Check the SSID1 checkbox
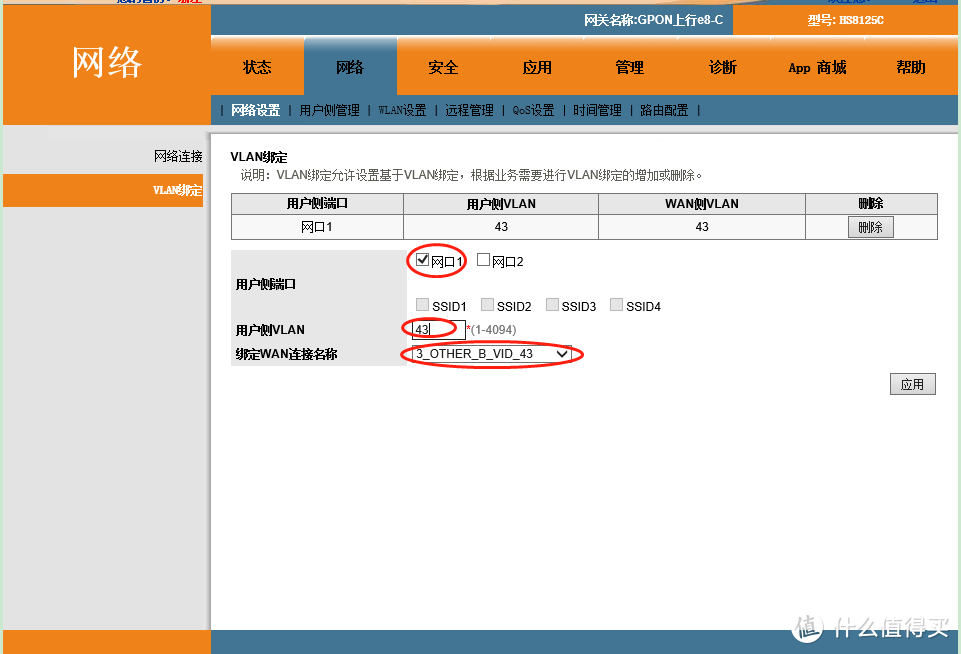This screenshot has height=654, width=961. tap(422, 305)
